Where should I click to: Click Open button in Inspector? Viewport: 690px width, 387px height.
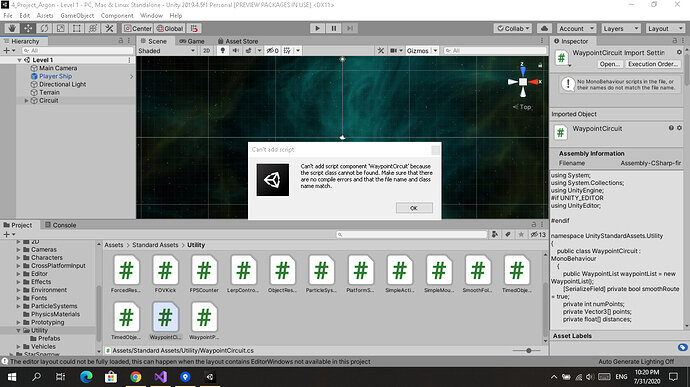pos(609,64)
